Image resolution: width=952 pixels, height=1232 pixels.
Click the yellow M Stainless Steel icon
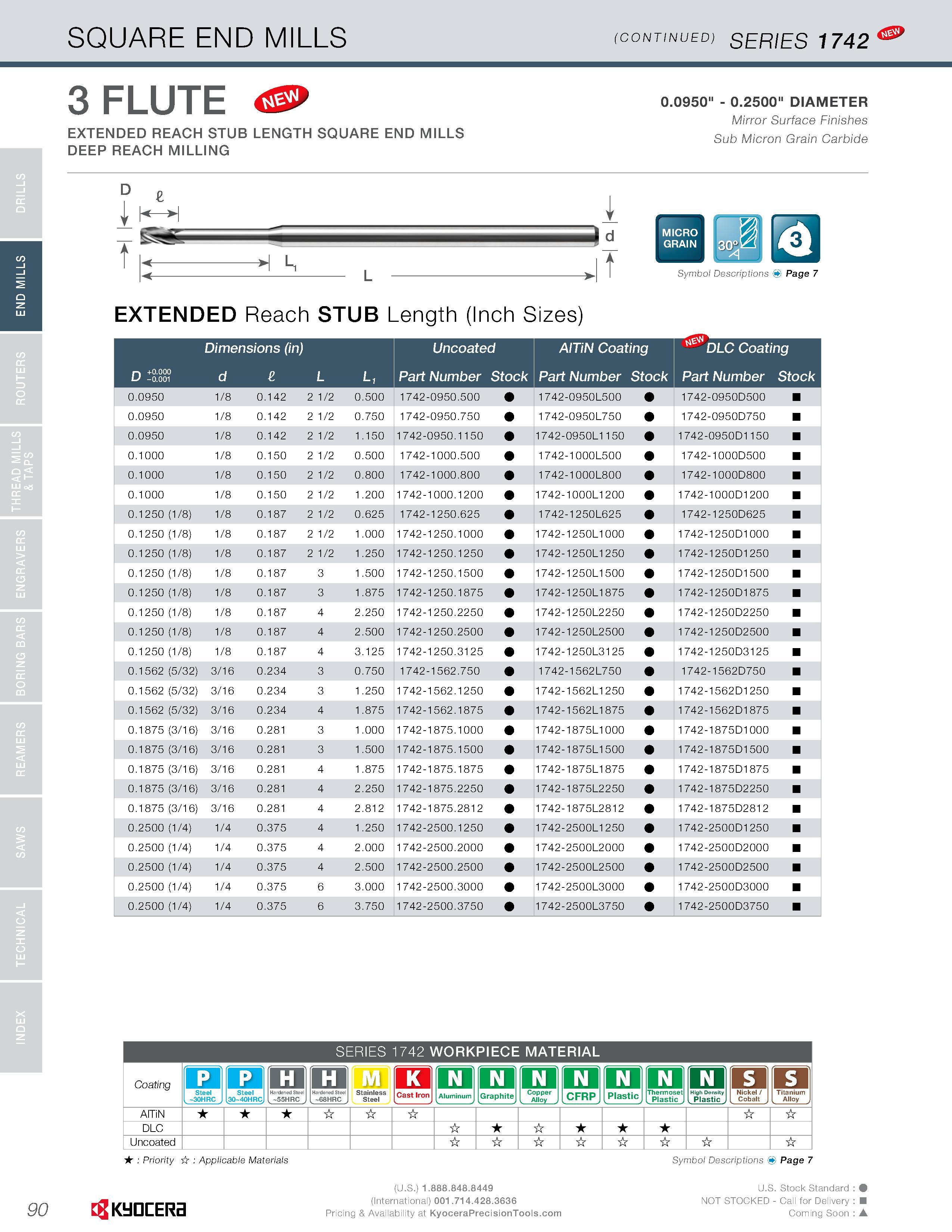point(371,1084)
